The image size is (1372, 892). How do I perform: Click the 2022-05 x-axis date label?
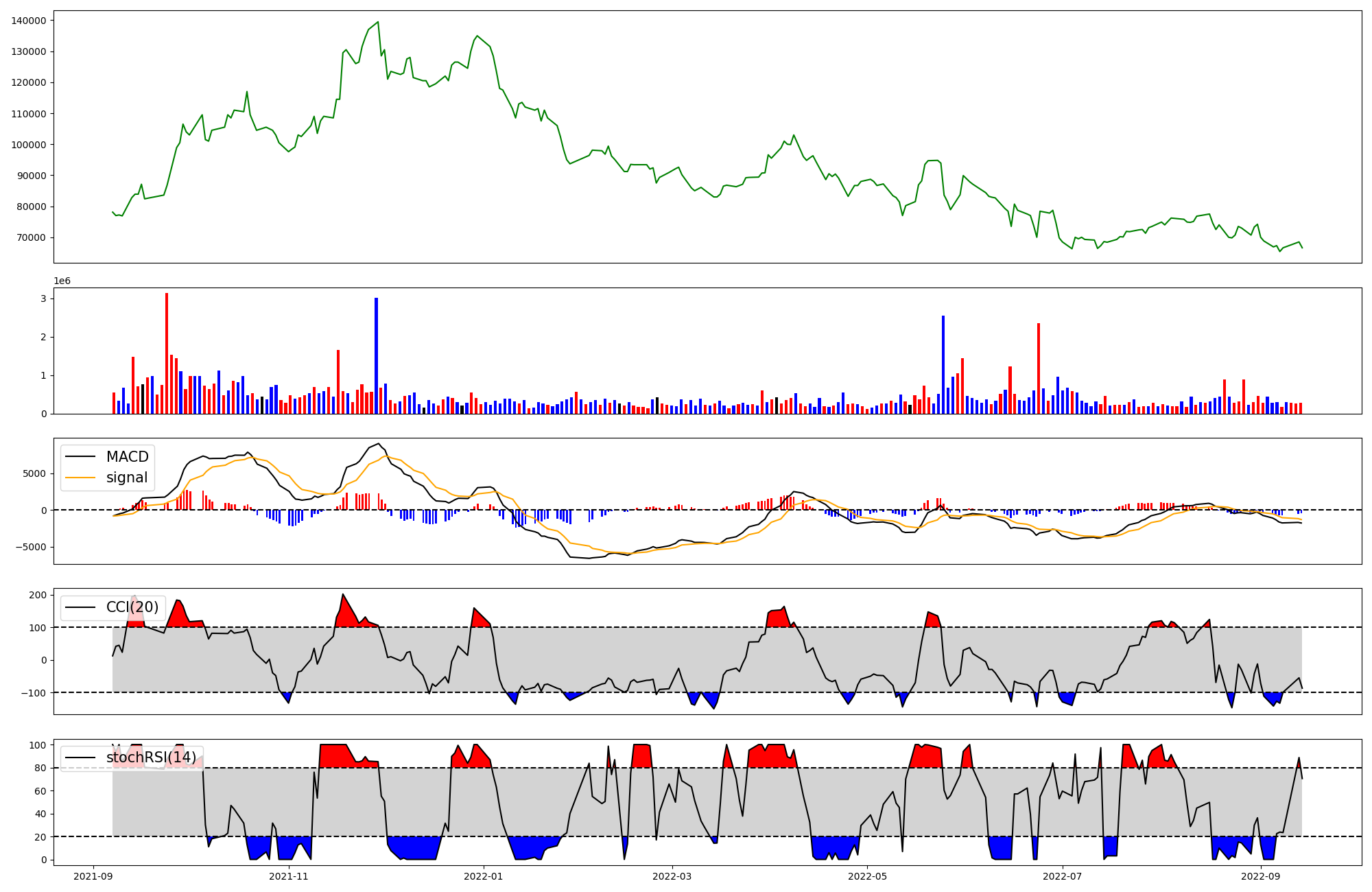867,876
